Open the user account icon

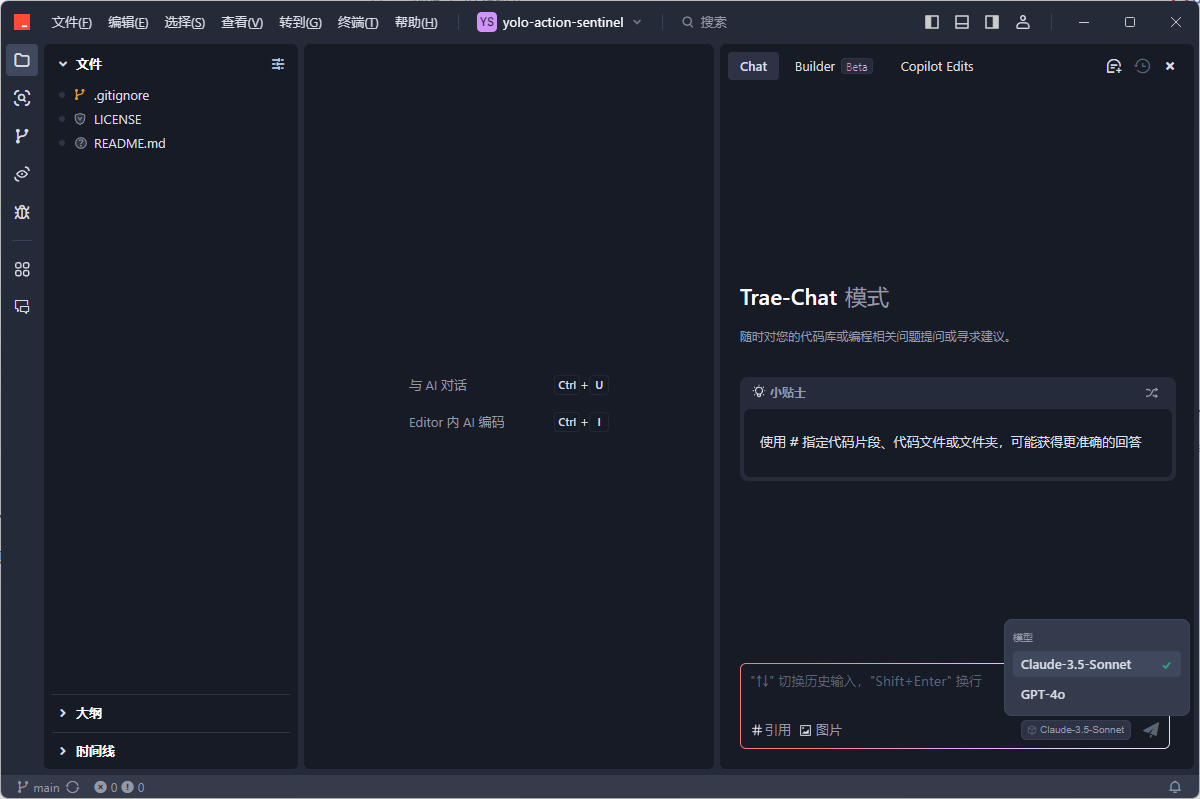click(x=1022, y=22)
